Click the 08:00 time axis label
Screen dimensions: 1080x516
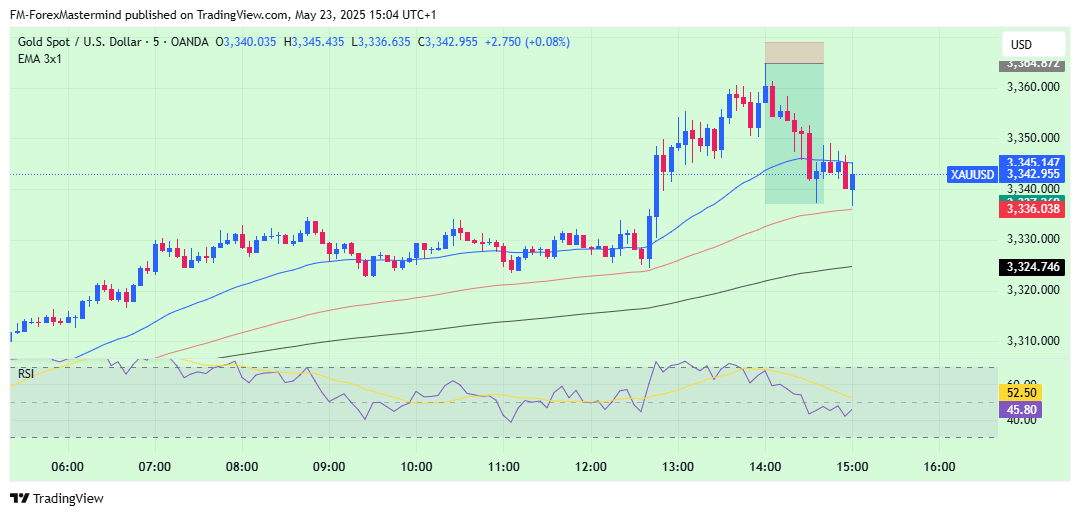click(x=242, y=466)
